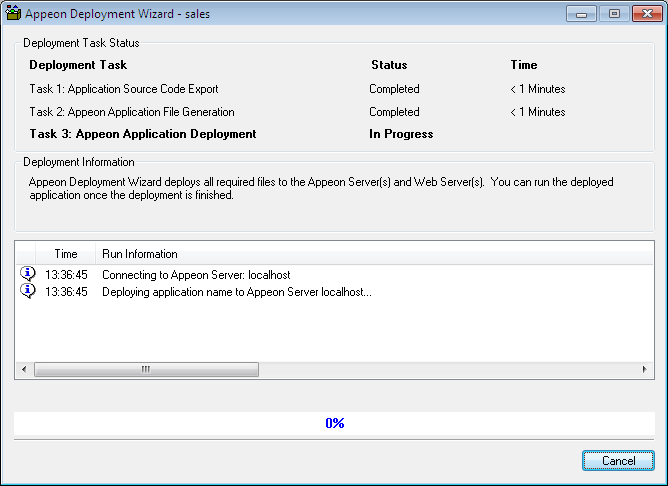Click the 'Deployment Task' column heading
668x486 pixels.
tap(78, 65)
